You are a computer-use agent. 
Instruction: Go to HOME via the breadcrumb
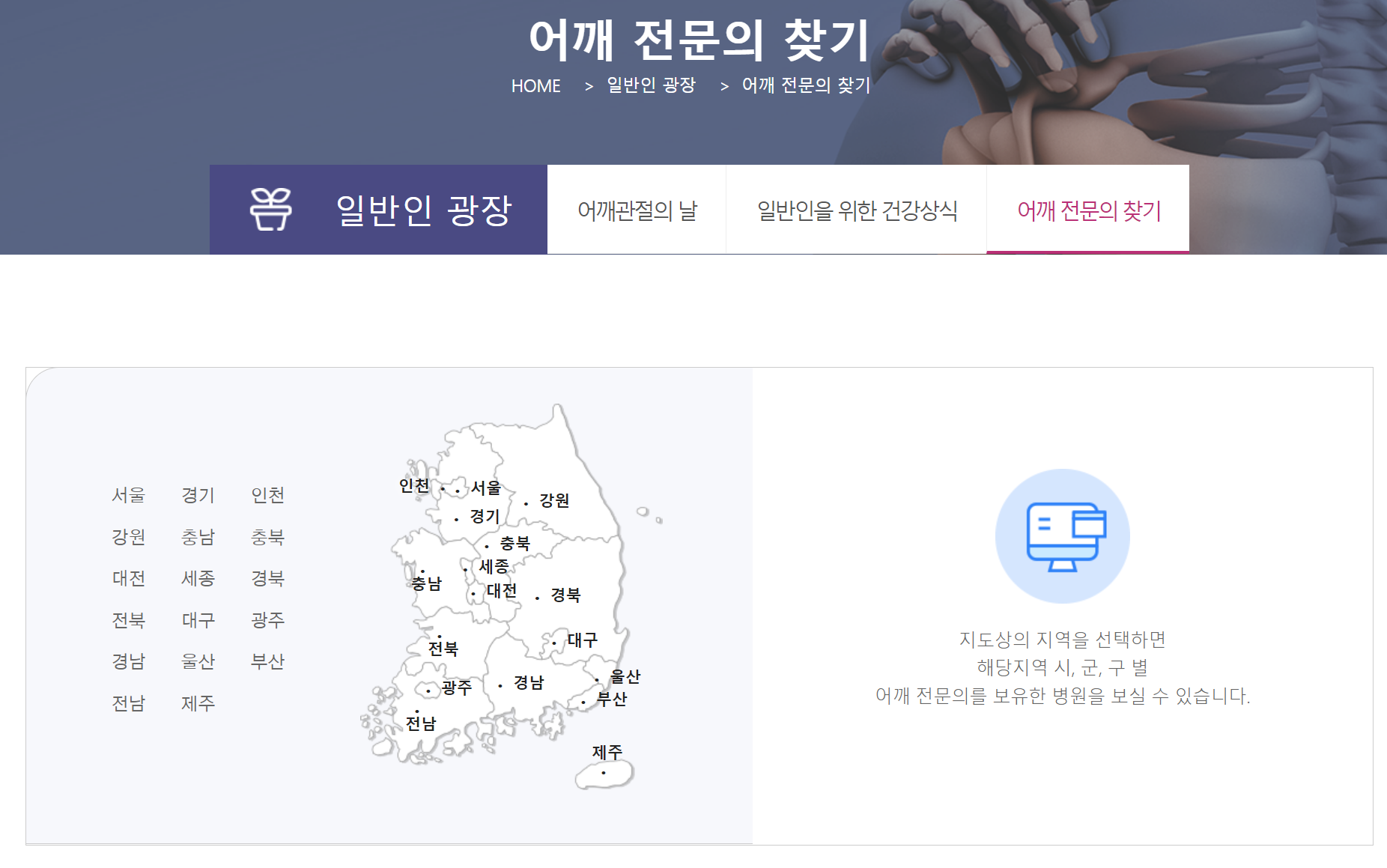[535, 86]
